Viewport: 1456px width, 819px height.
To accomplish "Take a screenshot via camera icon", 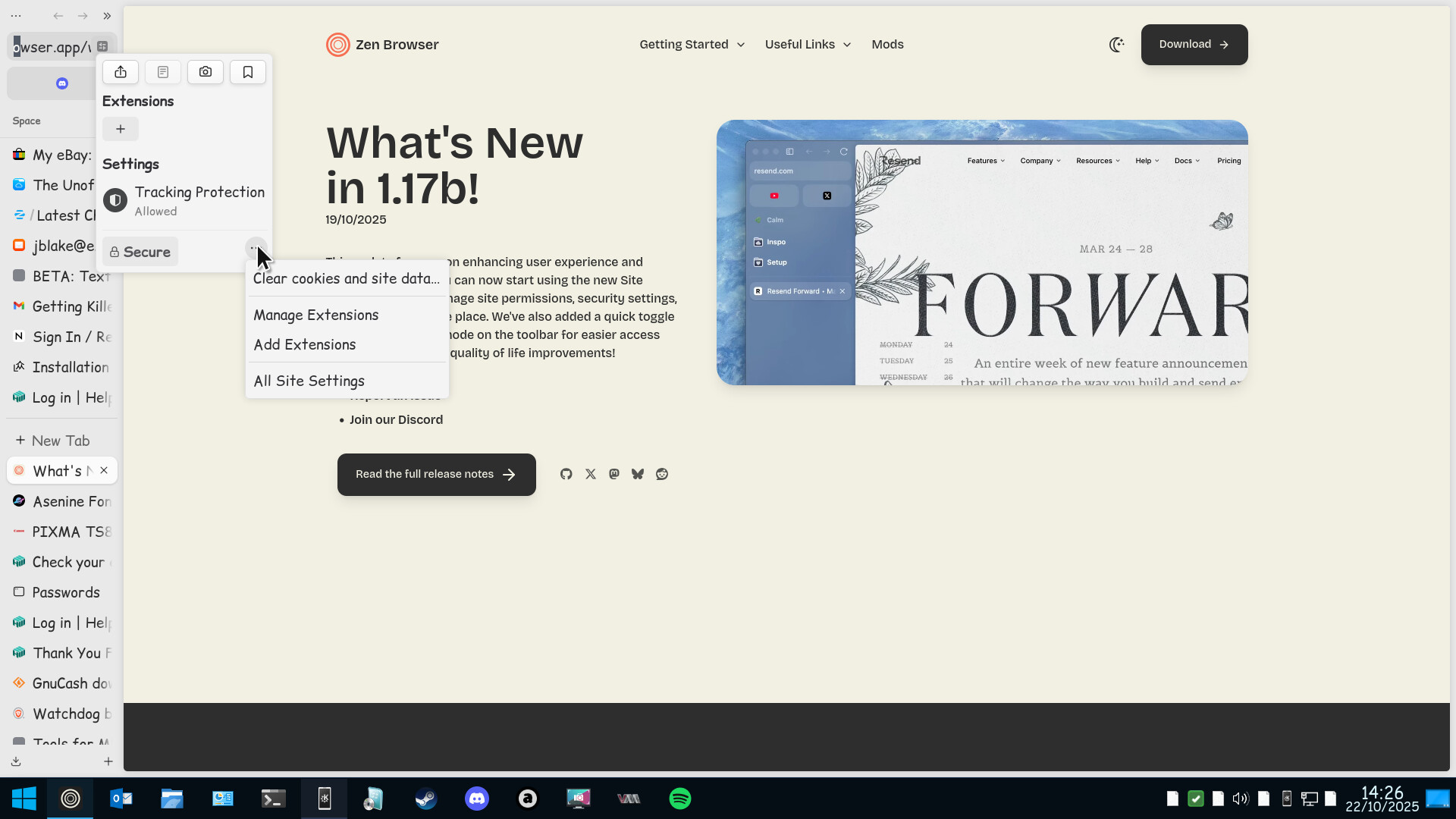I will (206, 72).
